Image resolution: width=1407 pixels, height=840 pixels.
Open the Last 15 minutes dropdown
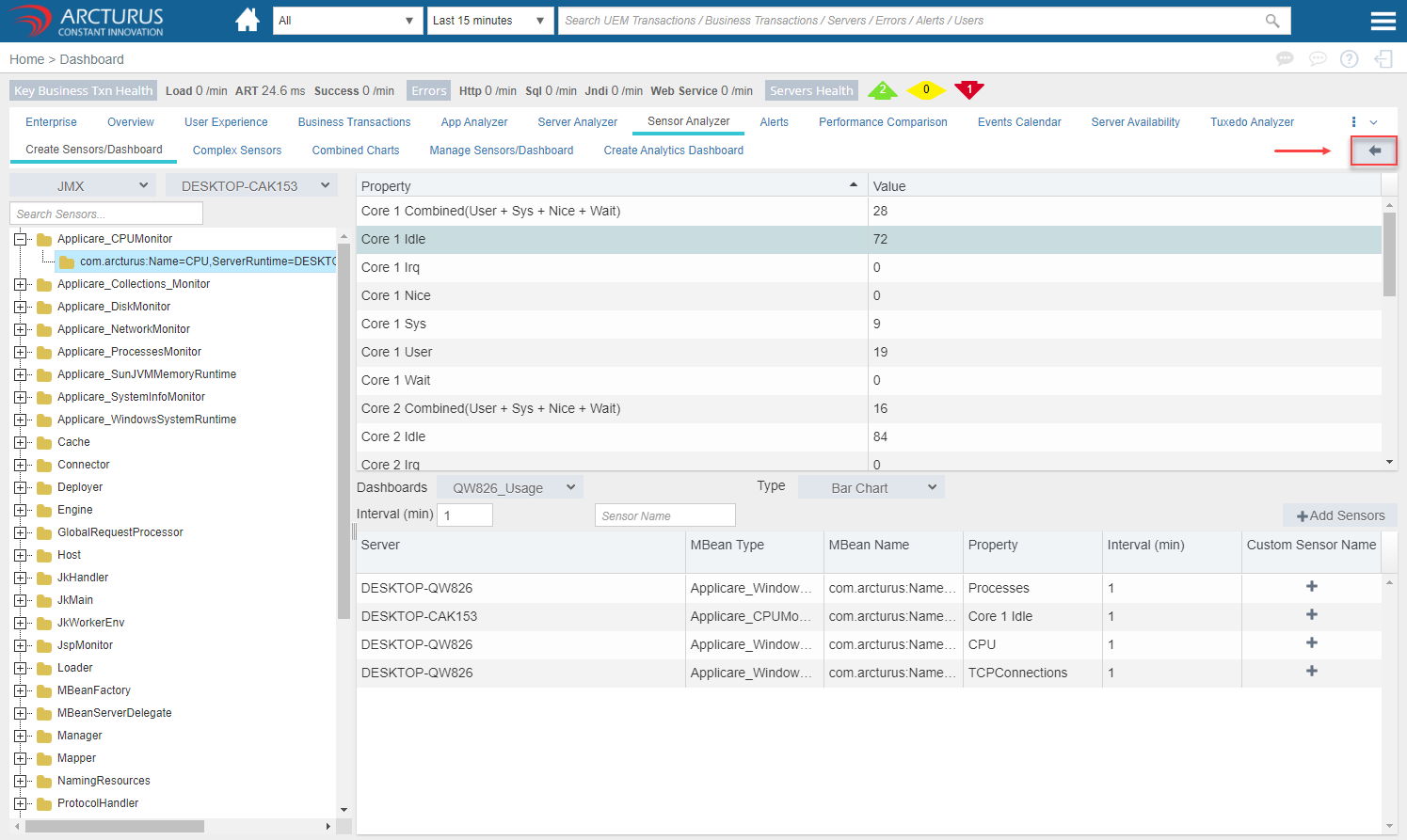tap(489, 21)
